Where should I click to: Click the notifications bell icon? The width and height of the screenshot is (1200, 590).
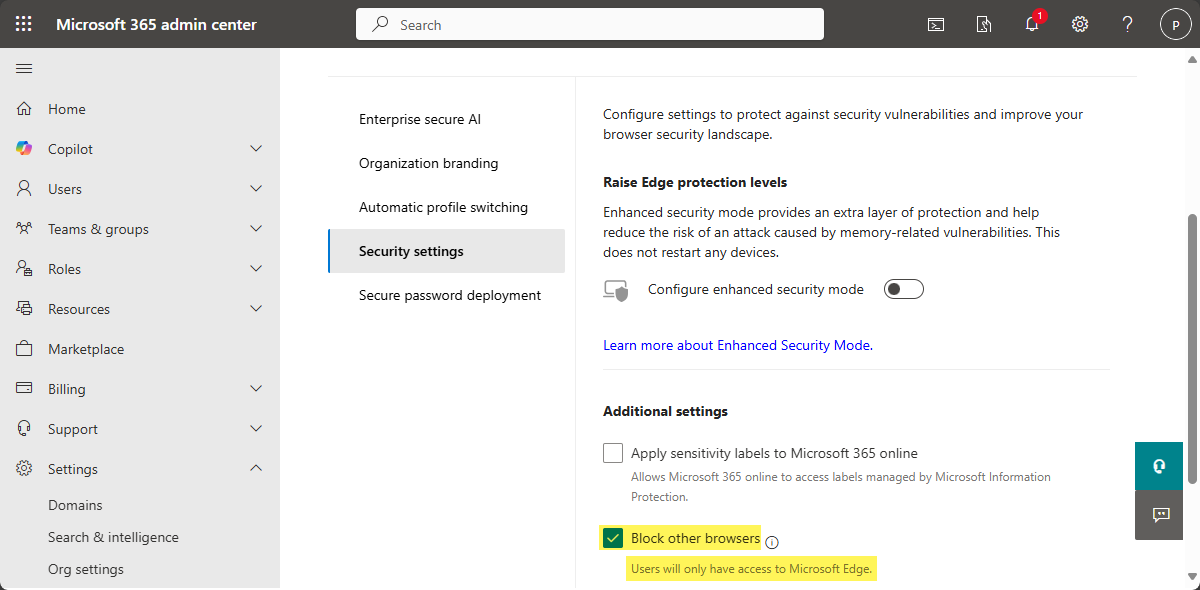[1032, 25]
